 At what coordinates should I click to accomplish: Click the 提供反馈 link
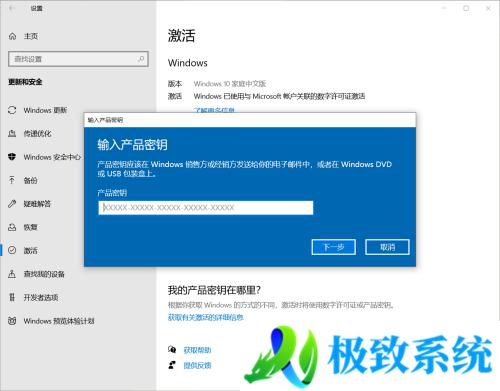click(197, 365)
